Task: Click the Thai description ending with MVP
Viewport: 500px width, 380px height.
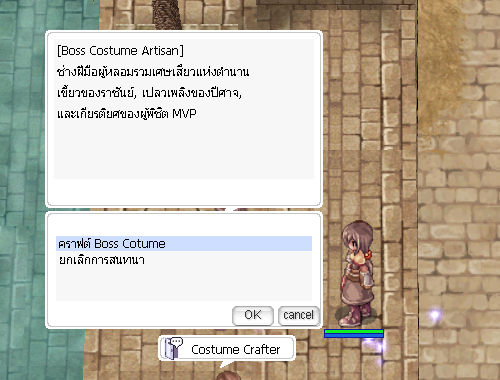Action: click(x=127, y=114)
